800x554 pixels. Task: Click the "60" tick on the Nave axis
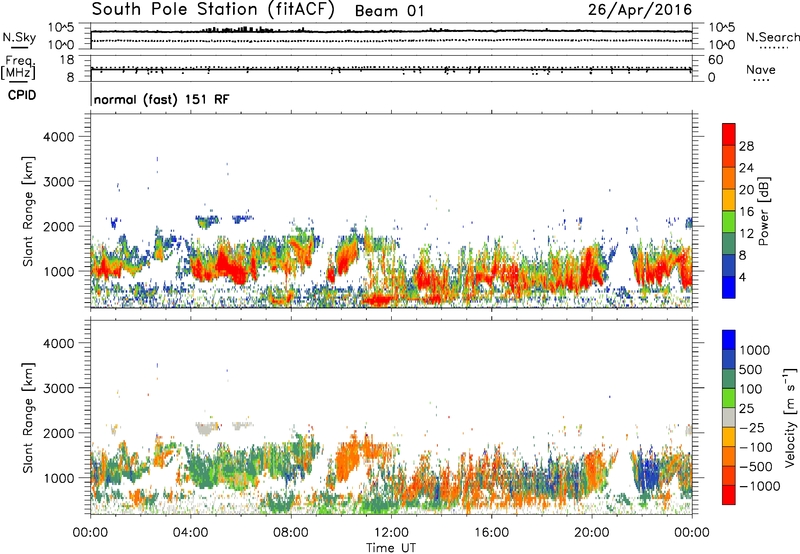[x=715, y=60]
